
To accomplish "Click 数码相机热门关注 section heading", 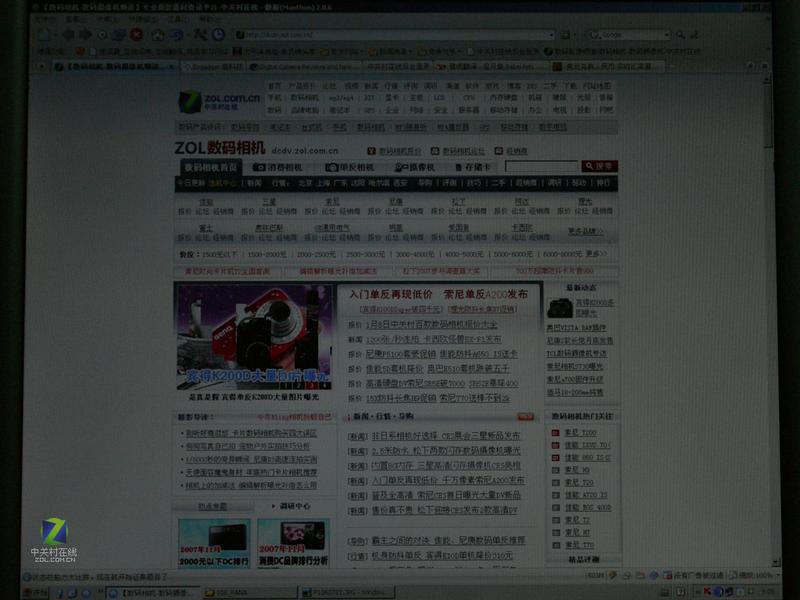I will tap(582, 416).
